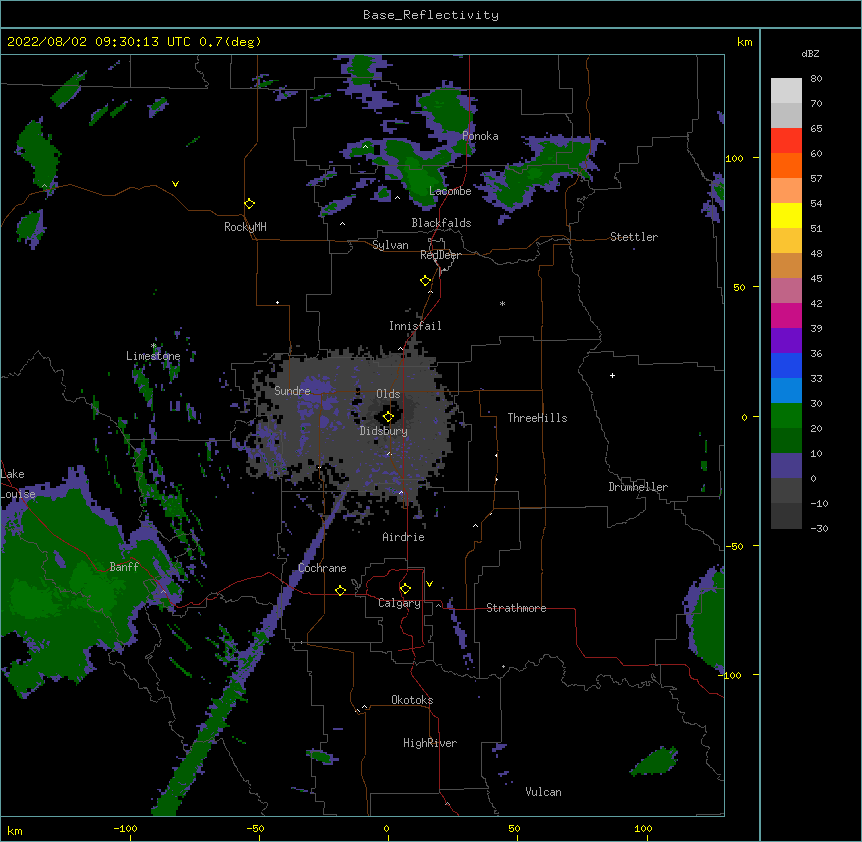Click the yellow marker at Calgary

[405, 589]
